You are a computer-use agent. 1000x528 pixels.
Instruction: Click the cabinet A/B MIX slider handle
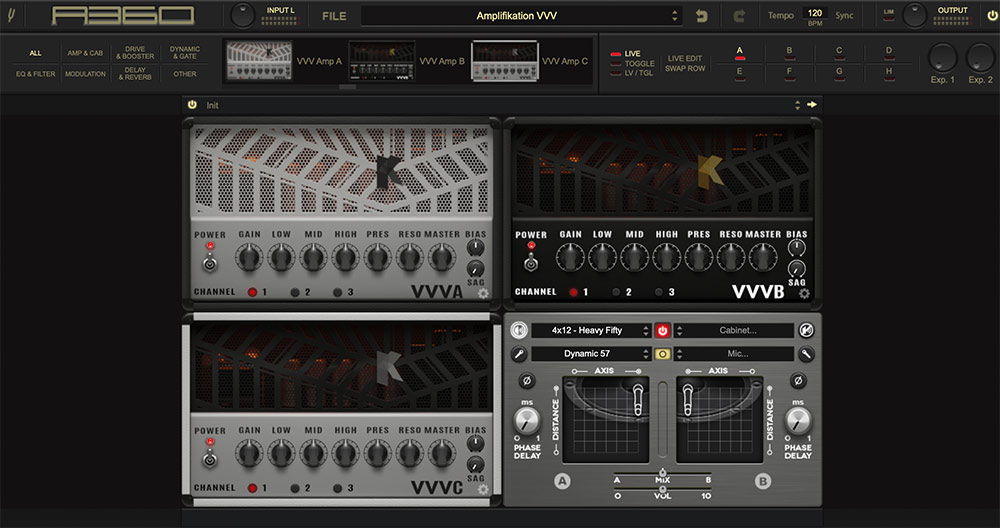[662, 473]
